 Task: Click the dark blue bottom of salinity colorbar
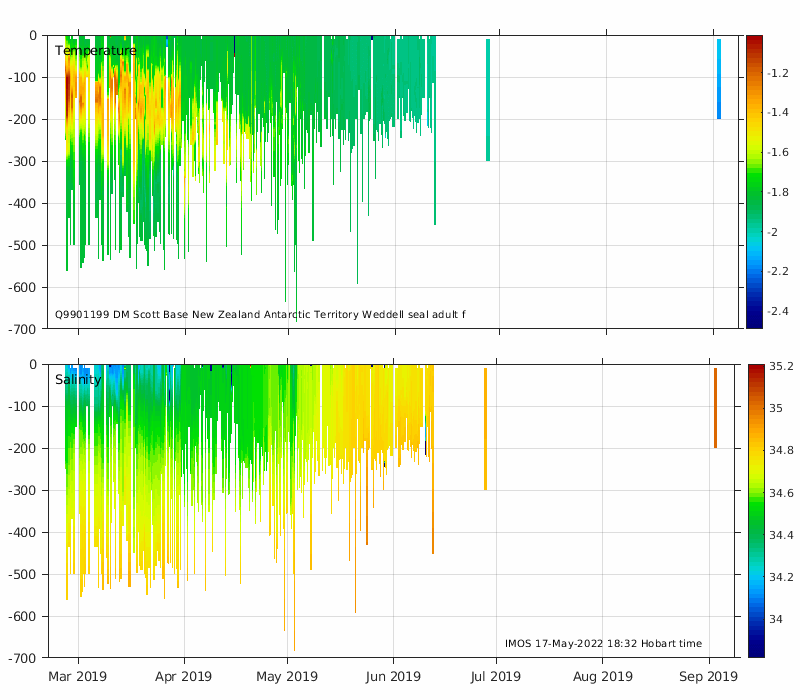tap(755, 652)
